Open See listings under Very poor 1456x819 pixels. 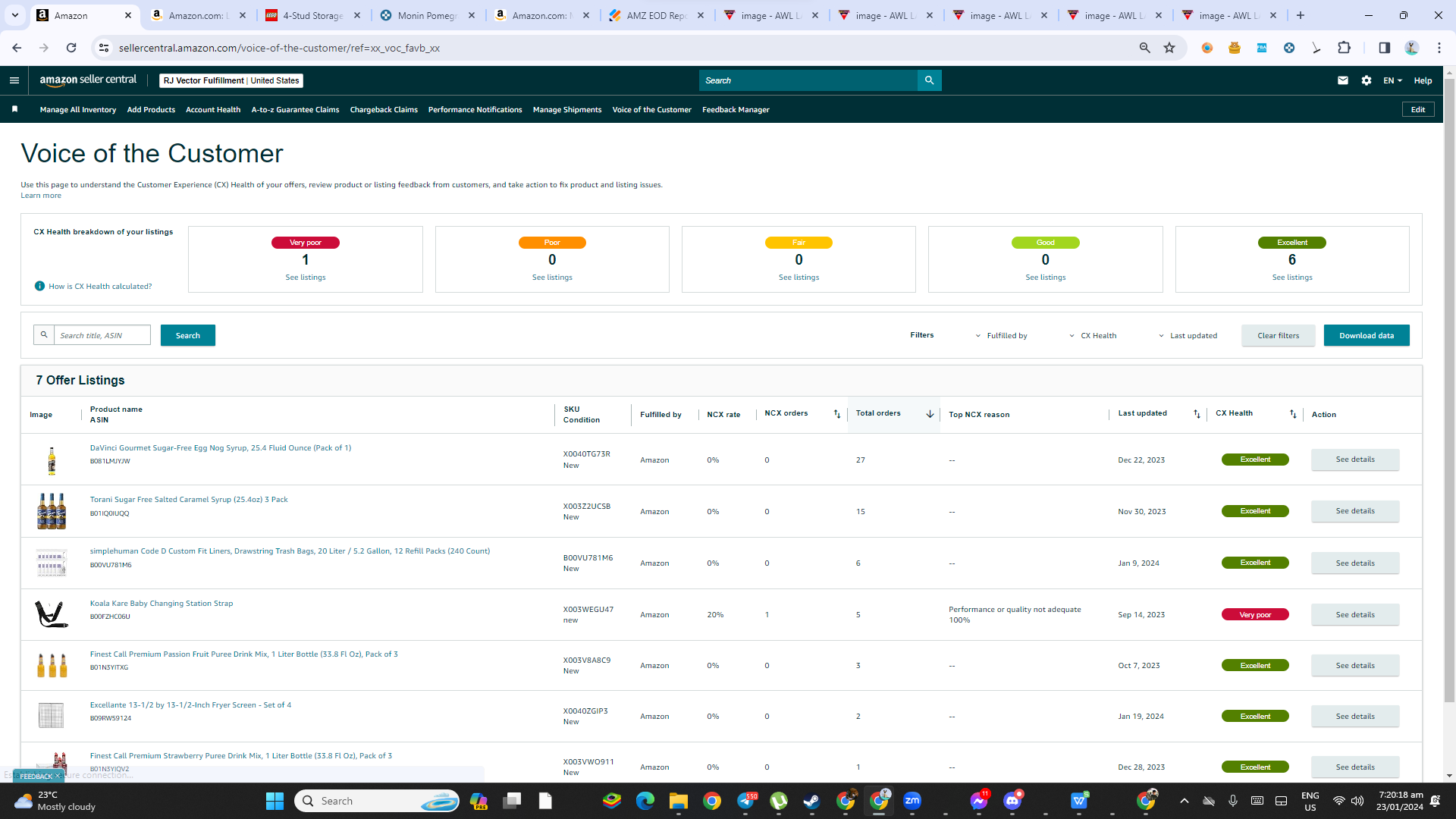point(306,278)
